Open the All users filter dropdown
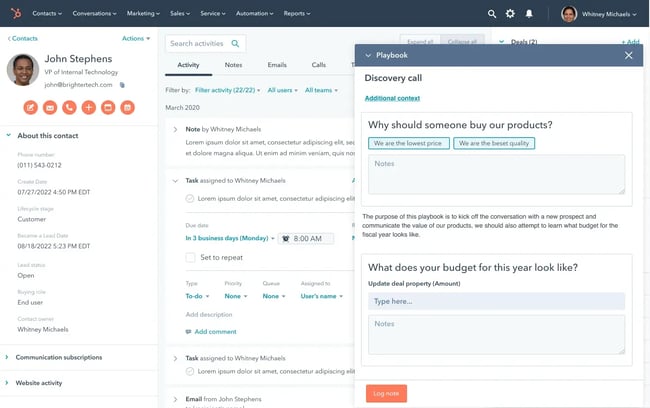The width and height of the screenshot is (650, 408). (x=282, y=90)
